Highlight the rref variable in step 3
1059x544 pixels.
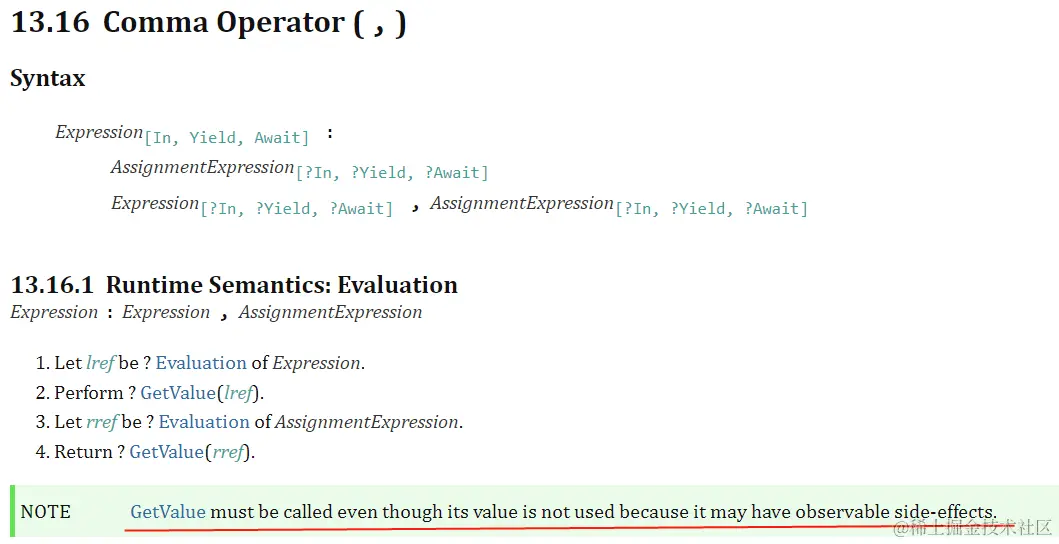click(x=102, y=422)
